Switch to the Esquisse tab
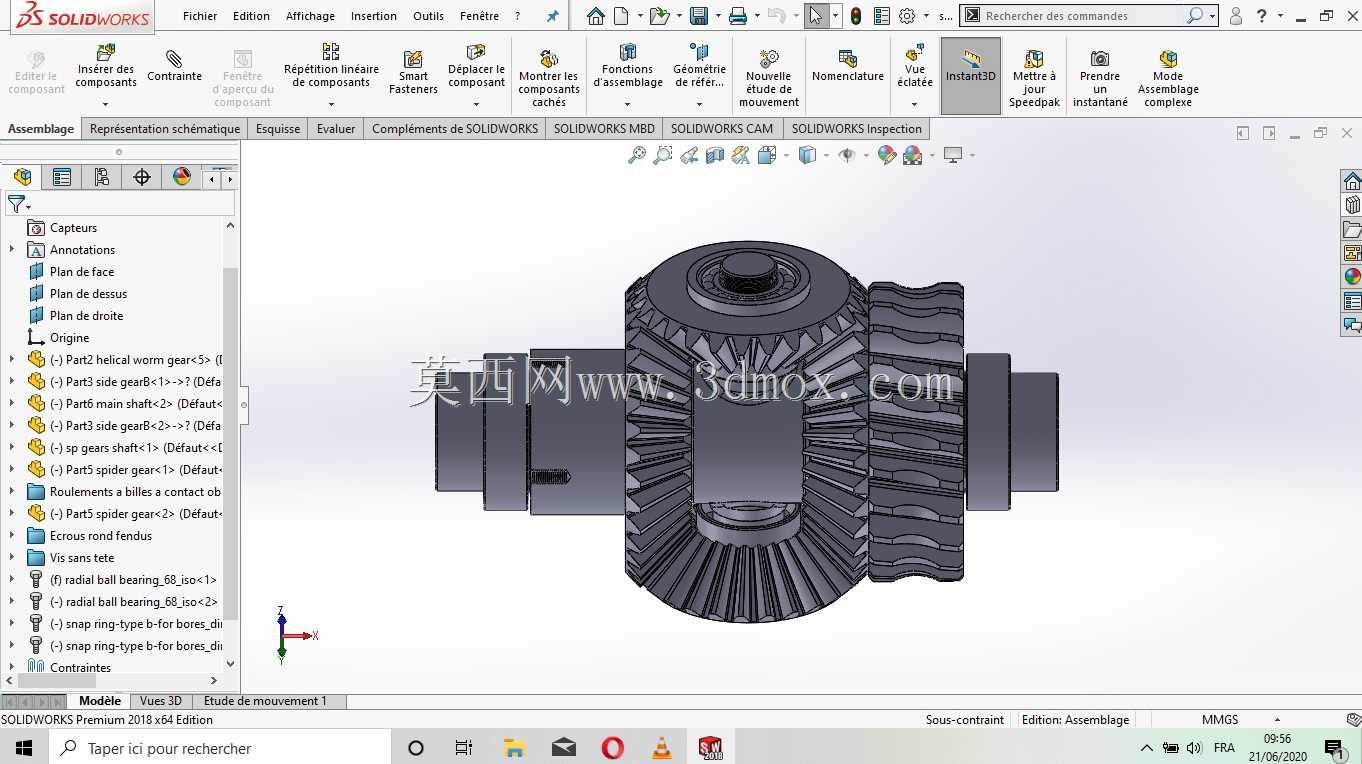 pos(278,129)
